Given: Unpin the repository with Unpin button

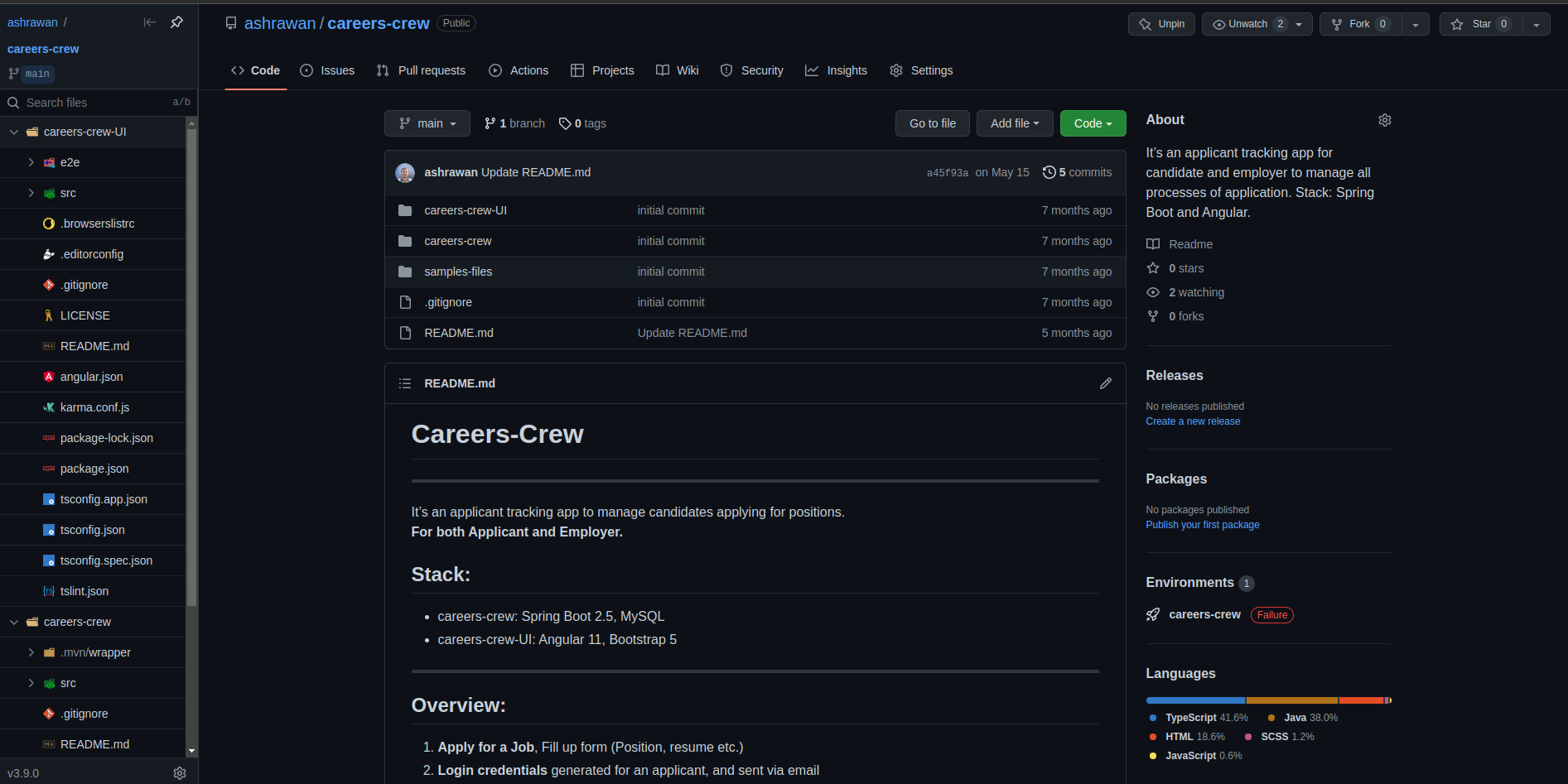Looking at the screenshot, I should [1161, 24].
